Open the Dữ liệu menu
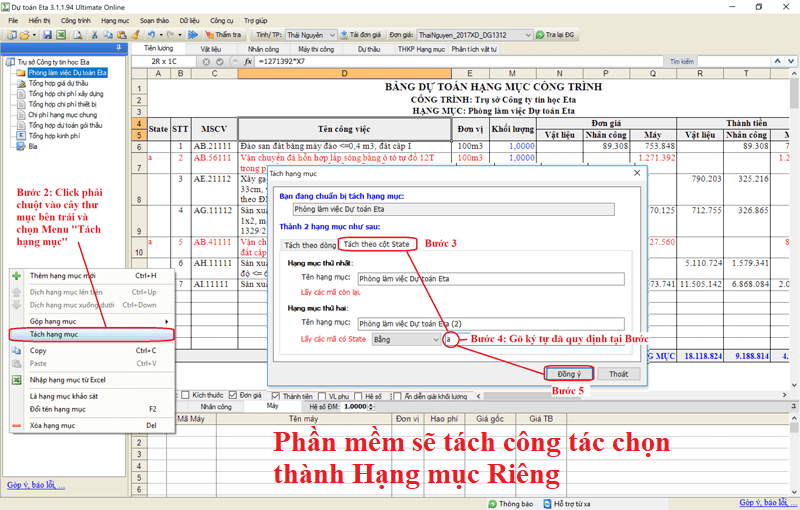800x510 pixels. click(x=189, y=20)
